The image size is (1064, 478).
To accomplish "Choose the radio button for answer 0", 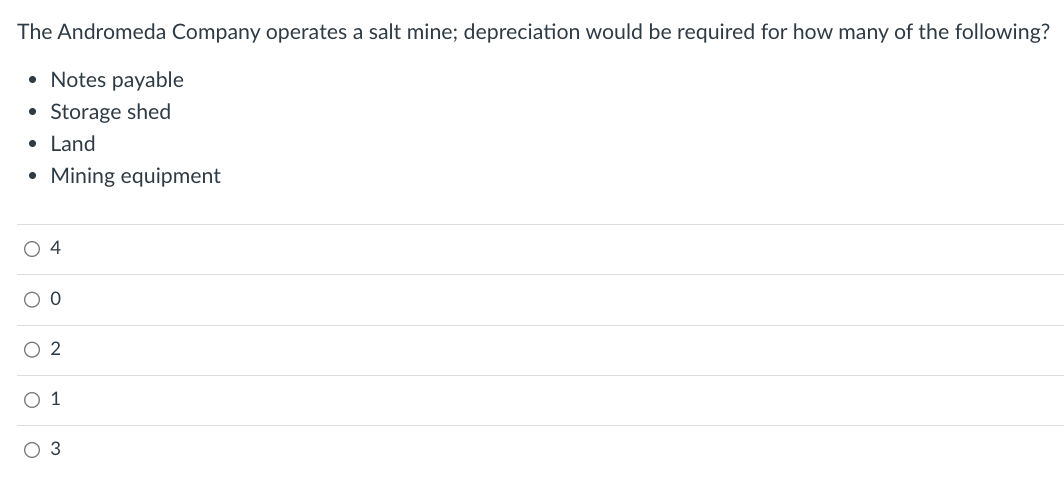I will pyautogui.click(x=32, y=299).
